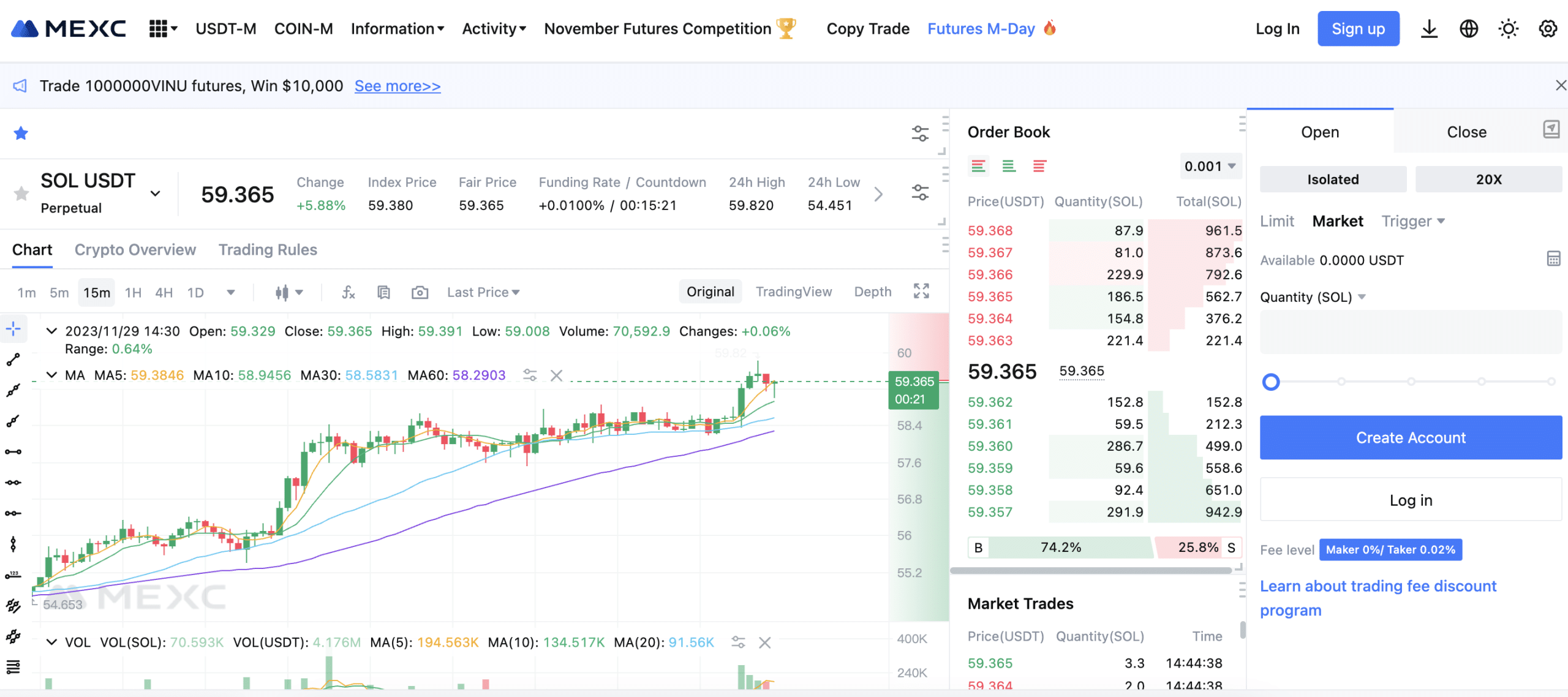This screenshot has height=697, width=1568.
Task: Click the blue favorites star icon
Action: click(x=21, y=133)
